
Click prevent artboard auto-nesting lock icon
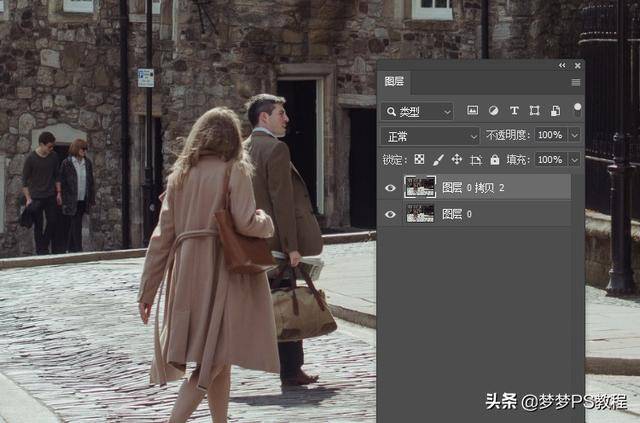476,160
